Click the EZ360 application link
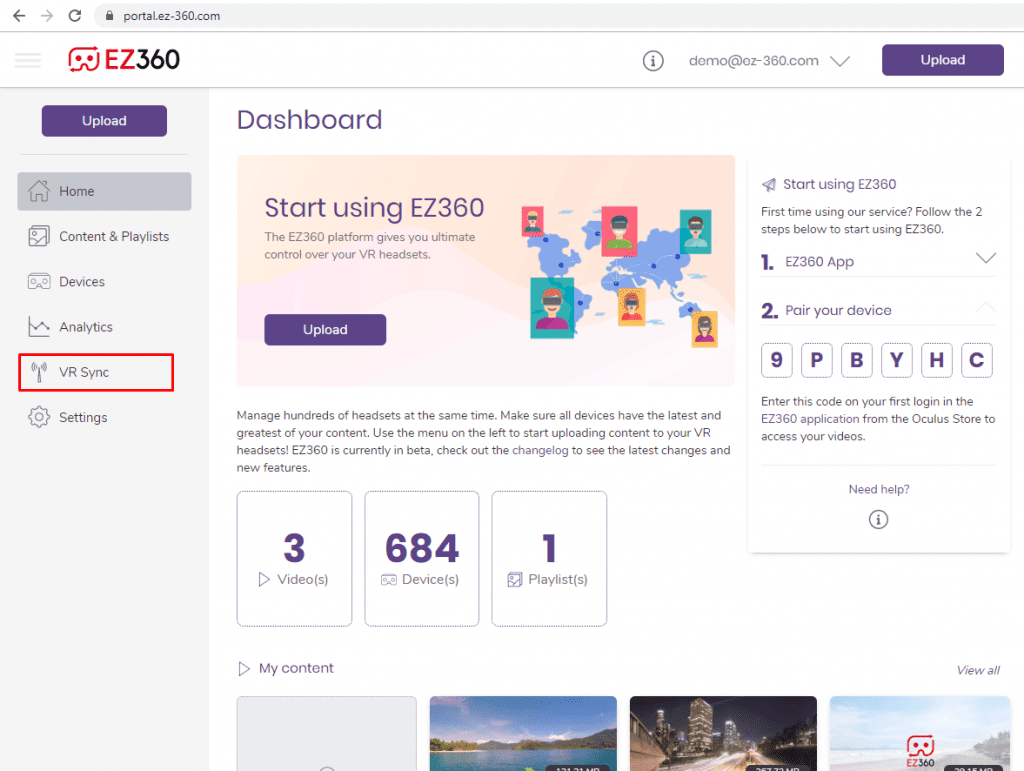This screenshot has width=1024, height=771. pyautogui.click(x=810, y=419)
